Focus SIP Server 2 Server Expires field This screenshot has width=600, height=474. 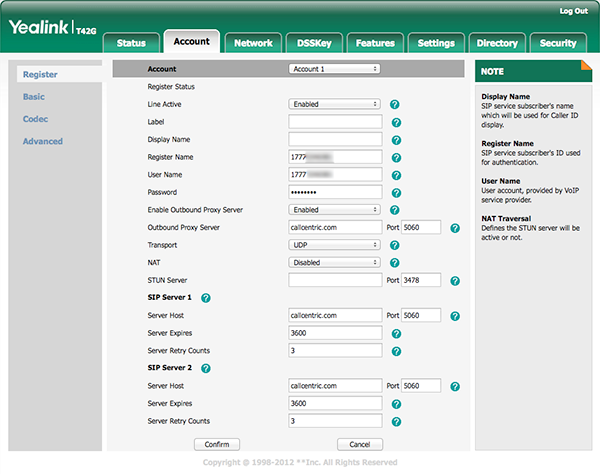coord(335,403)
